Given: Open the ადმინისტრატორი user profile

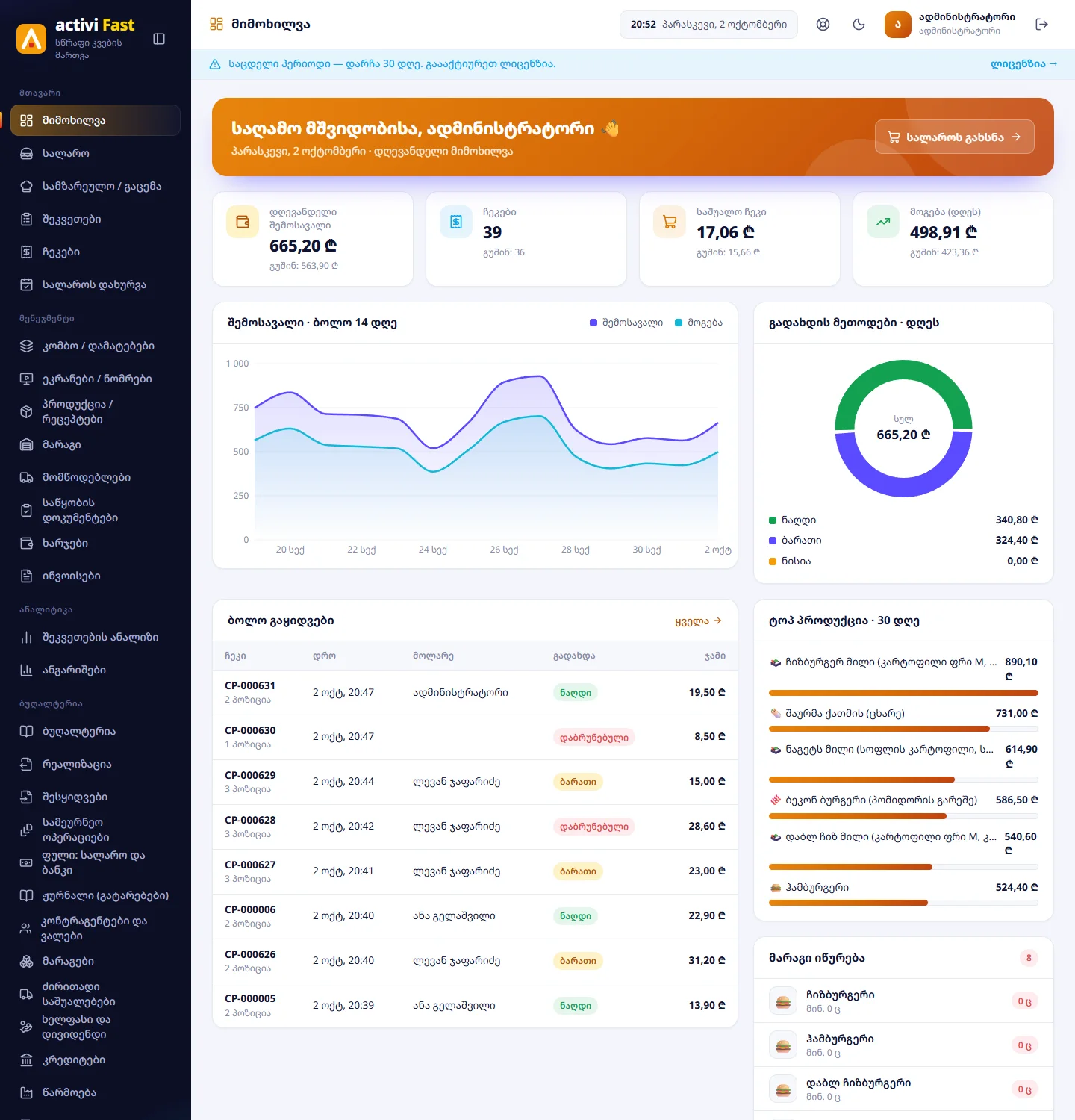Looking at the screenshot, I should click(950, 24).
